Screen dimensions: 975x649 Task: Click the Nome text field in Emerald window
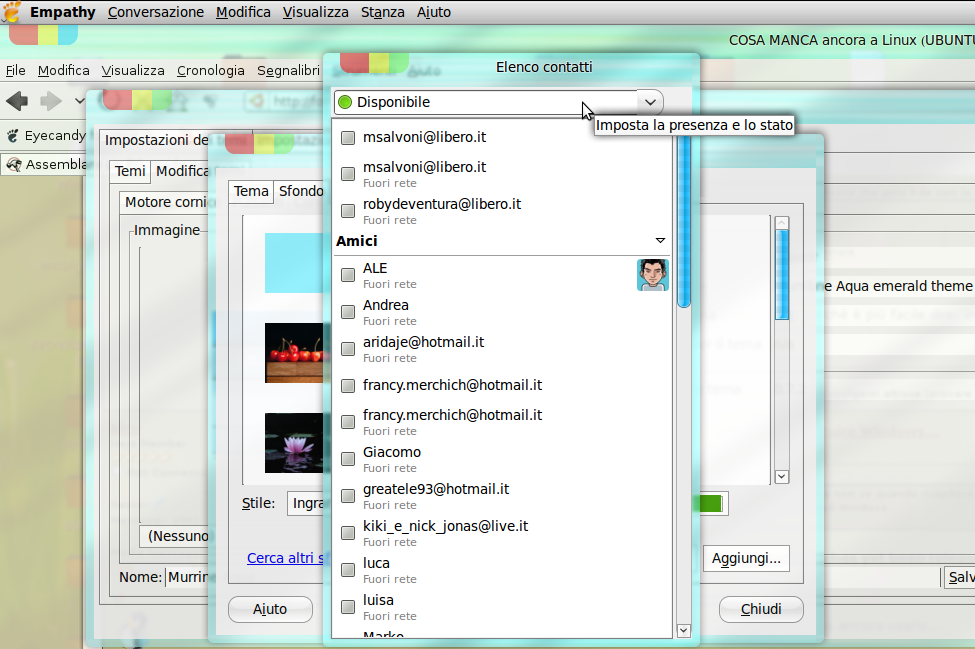[188, 578]
